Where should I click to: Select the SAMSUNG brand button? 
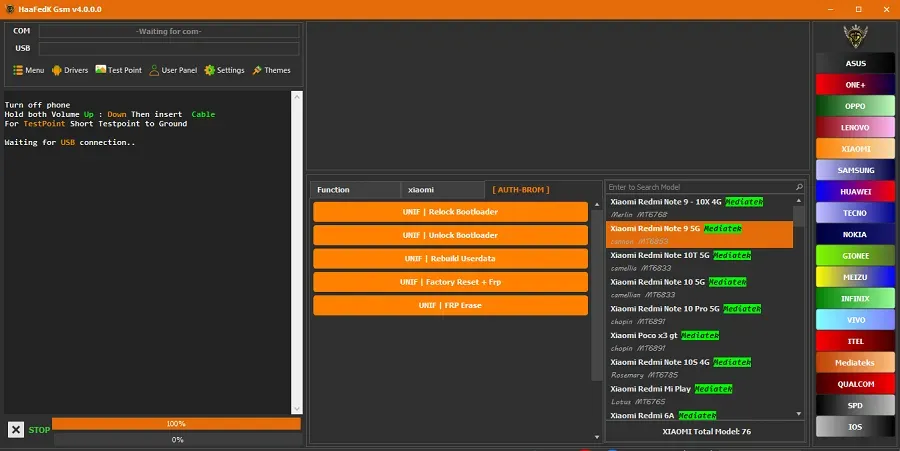tap(855, 170)
